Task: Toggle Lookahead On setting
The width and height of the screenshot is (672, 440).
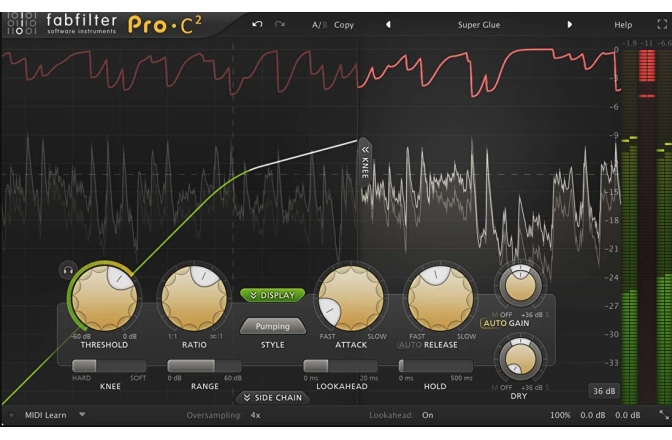Action: pyautogui.click(x=427, y=415)
